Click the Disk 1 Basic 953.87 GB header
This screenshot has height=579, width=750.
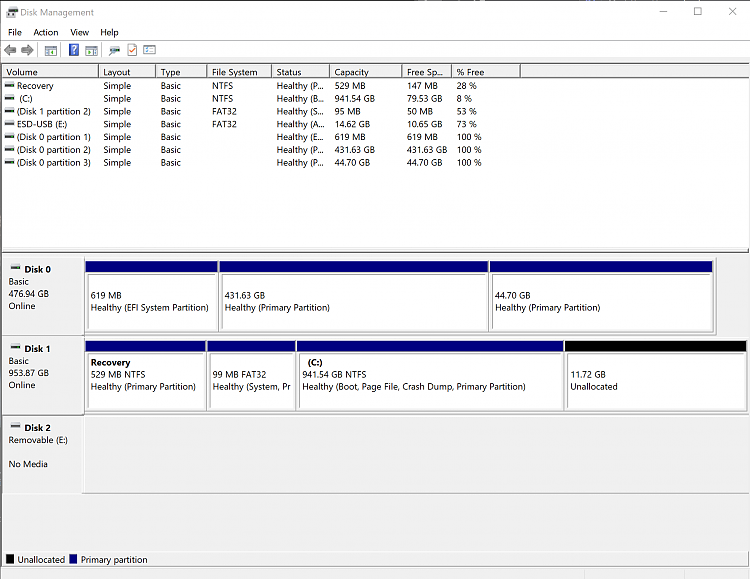click(x=43, y=375)
